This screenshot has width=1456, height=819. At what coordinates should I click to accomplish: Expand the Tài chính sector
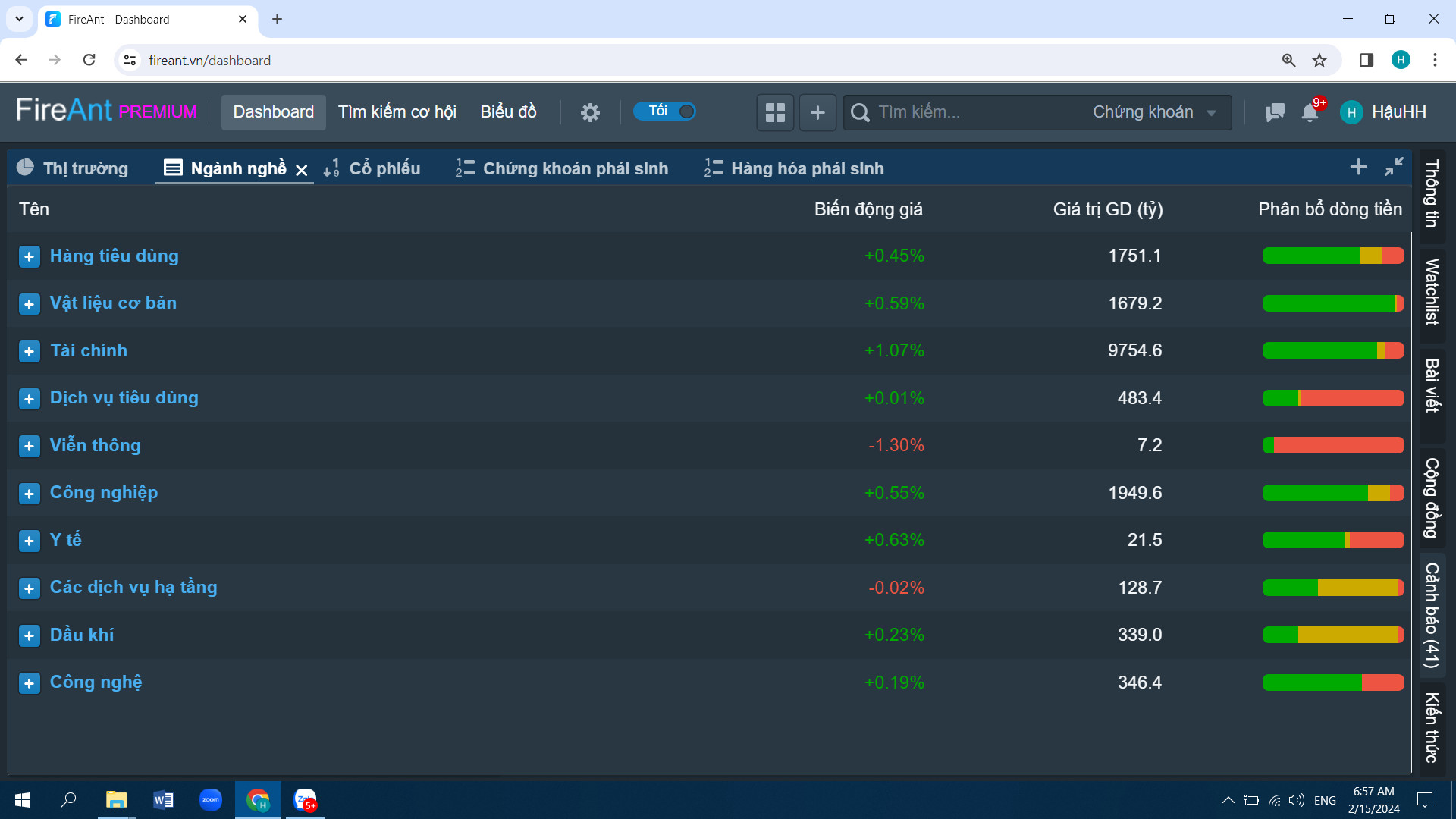[x=29, y=351]
